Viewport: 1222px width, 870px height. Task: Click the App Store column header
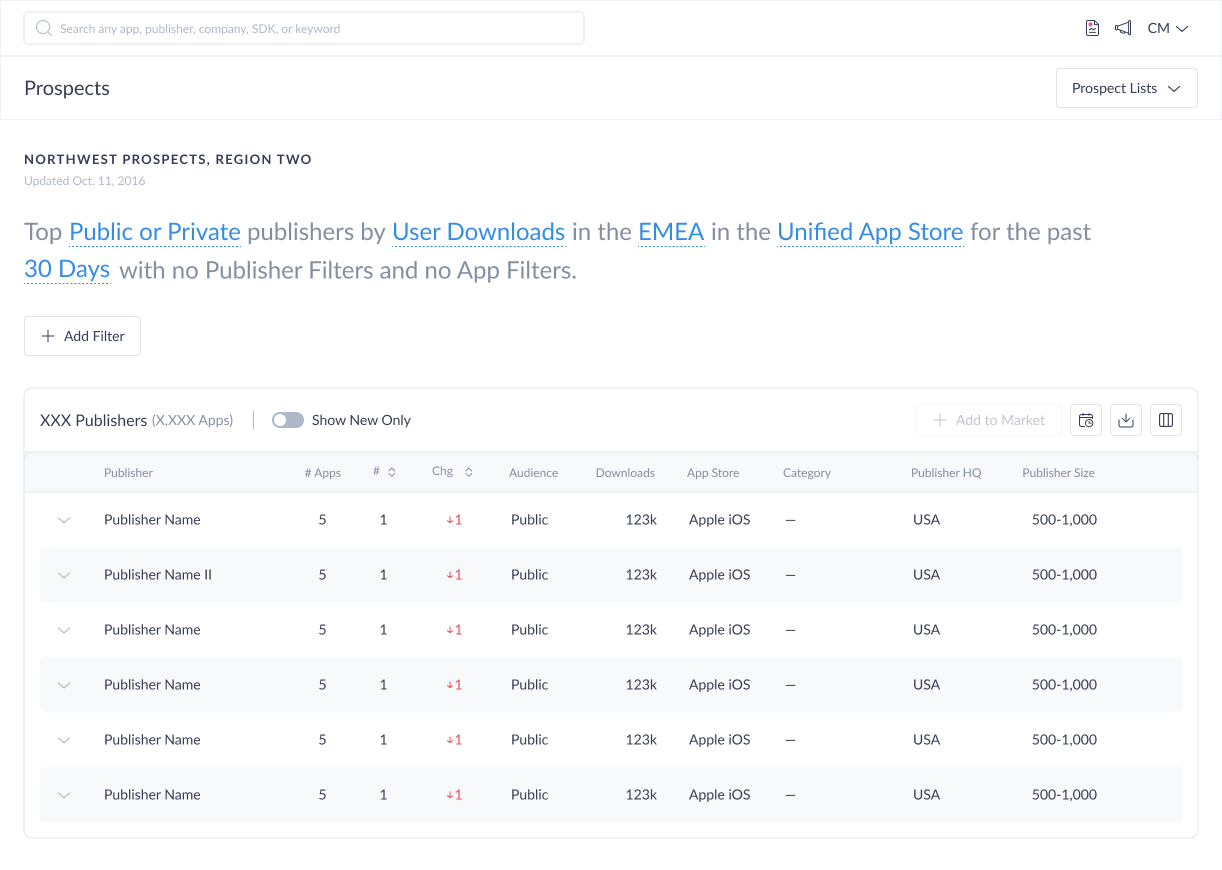(713, 473)
